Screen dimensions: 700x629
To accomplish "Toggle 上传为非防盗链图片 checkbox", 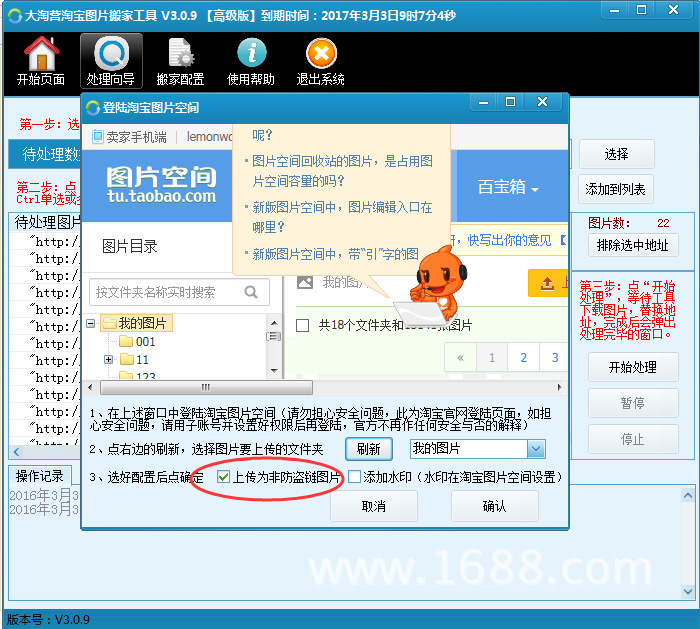I will click(x=223, y=477).
